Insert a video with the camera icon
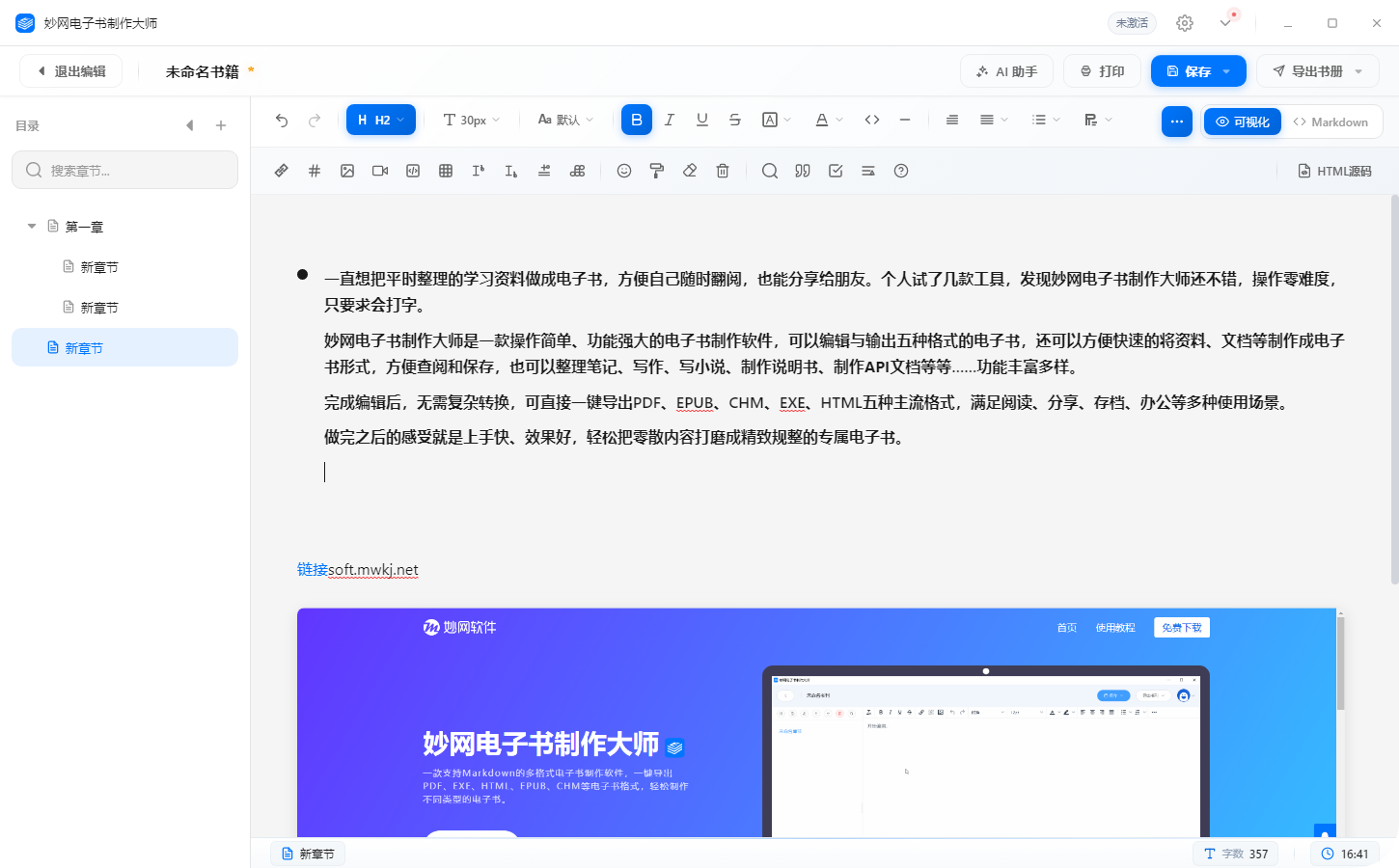The height and width of the screenshot is (868, 1399). 380,171
